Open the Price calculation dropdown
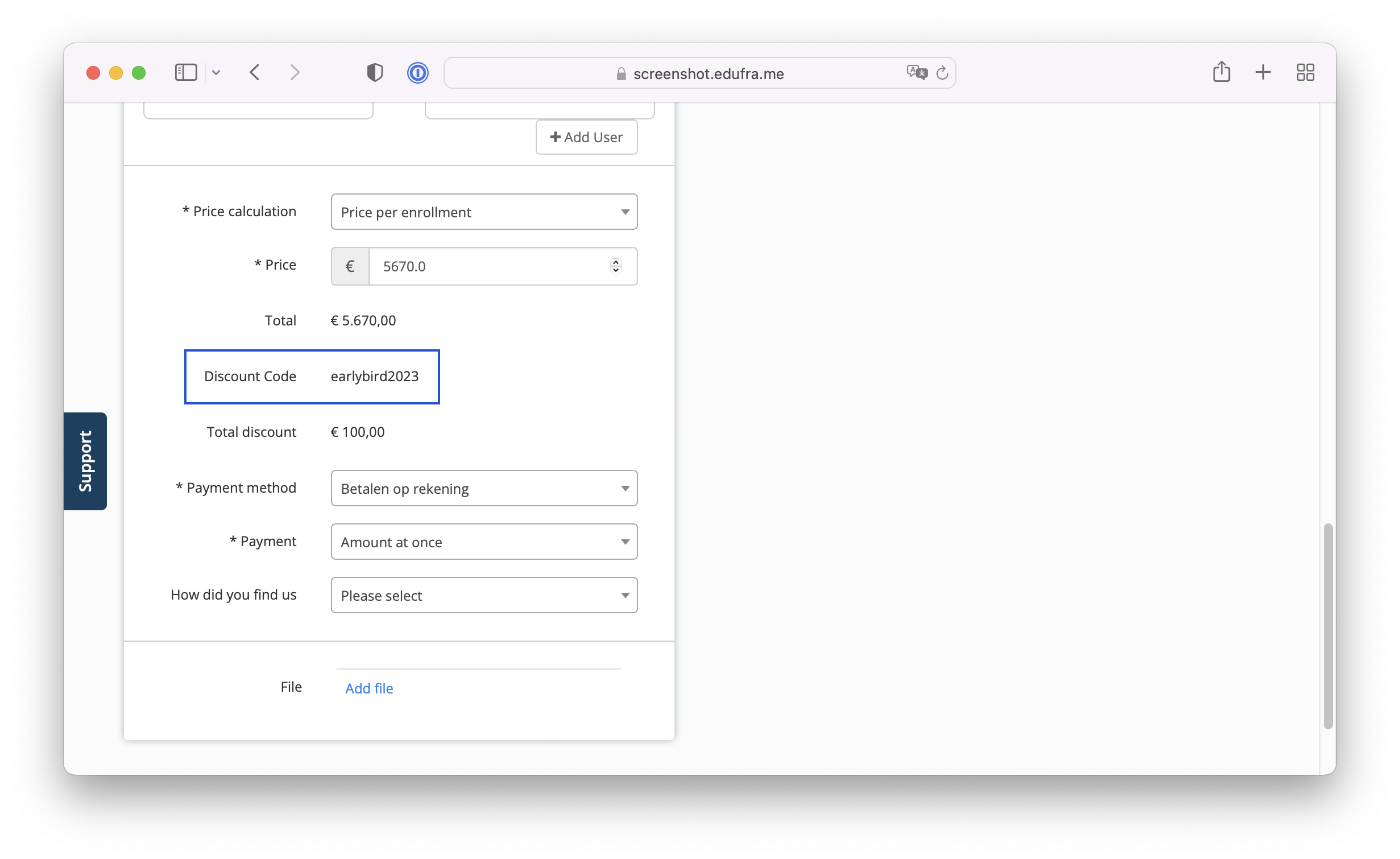This screenshot has height=859, width=1400. point(484,212)
